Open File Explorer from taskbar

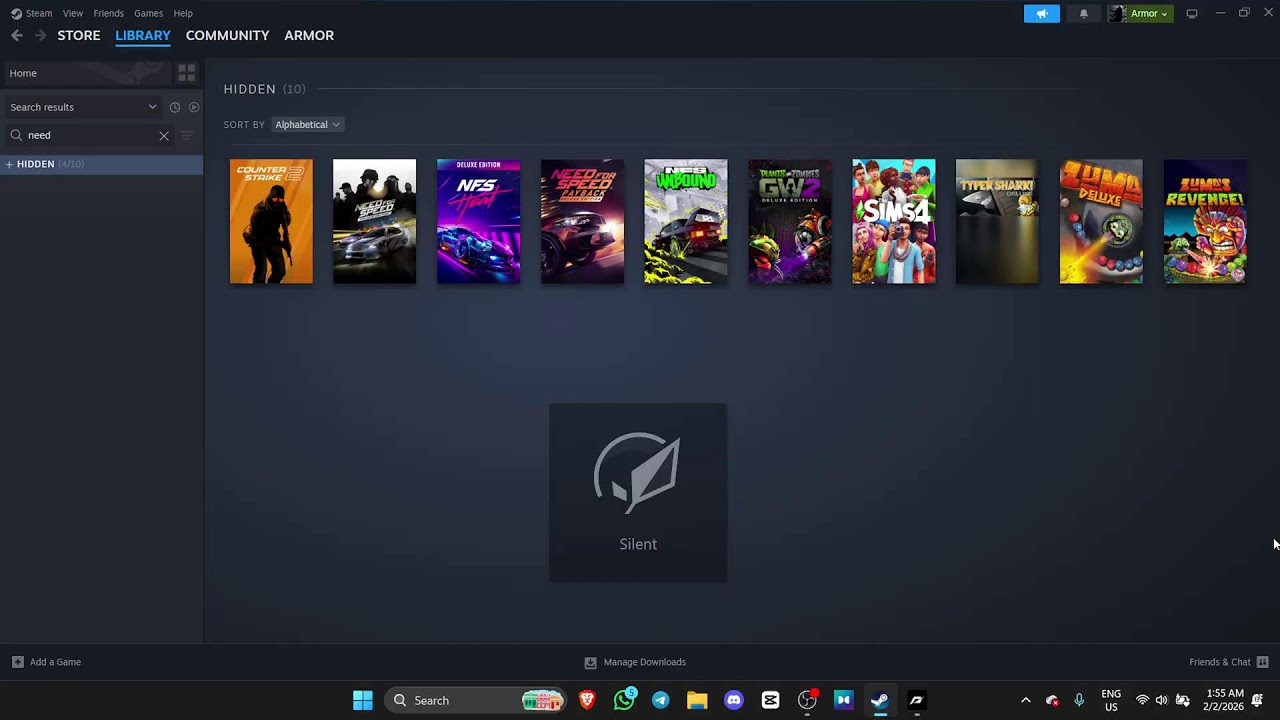pyautogui.click(x=697, y=700)
